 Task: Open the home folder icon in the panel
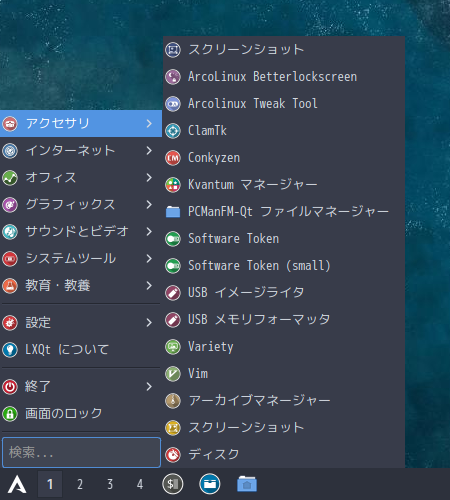pyautogui.click(x=247, y=484)
